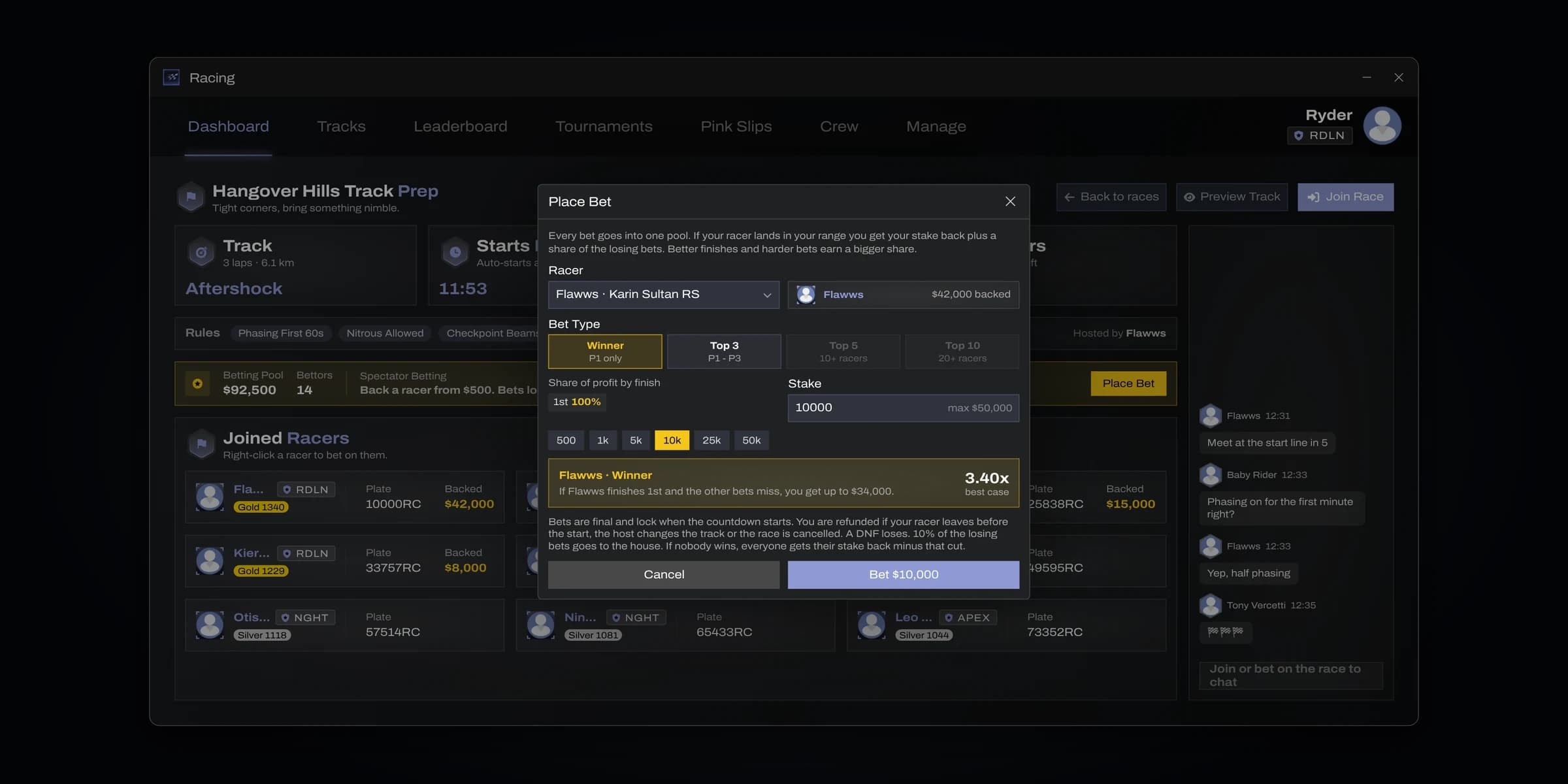Switch to the Tracks tab
Viewport: 1568px width, 784px height.
point(341,127)
